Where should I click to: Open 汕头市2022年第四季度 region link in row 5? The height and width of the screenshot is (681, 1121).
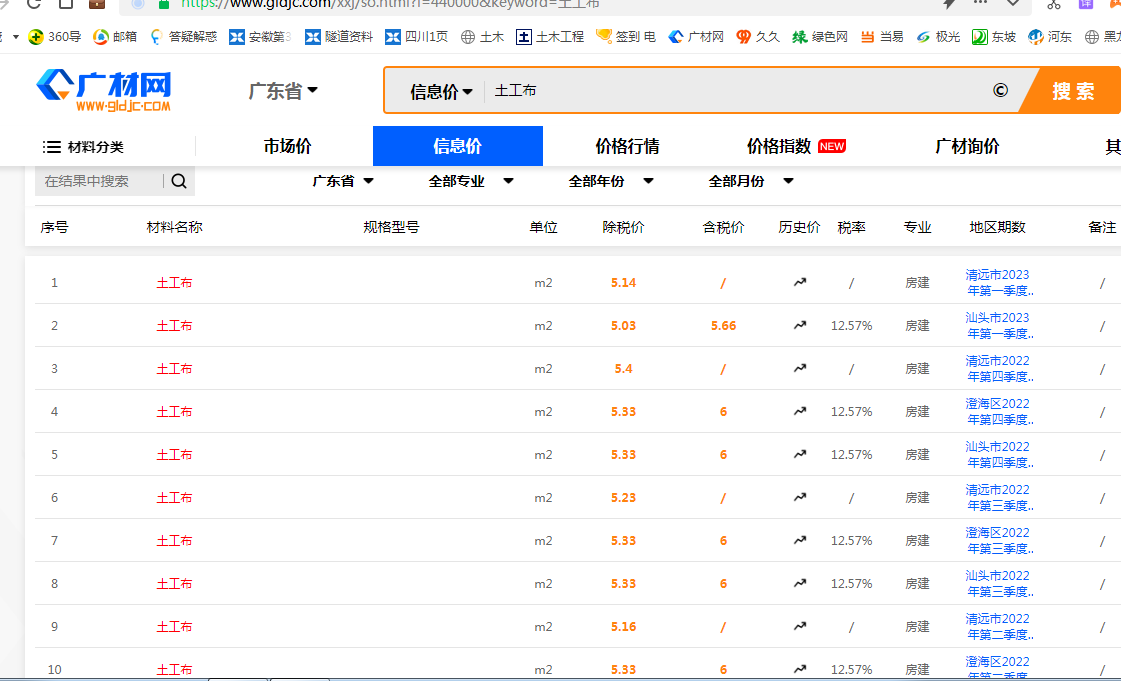(x=999, y=454)
